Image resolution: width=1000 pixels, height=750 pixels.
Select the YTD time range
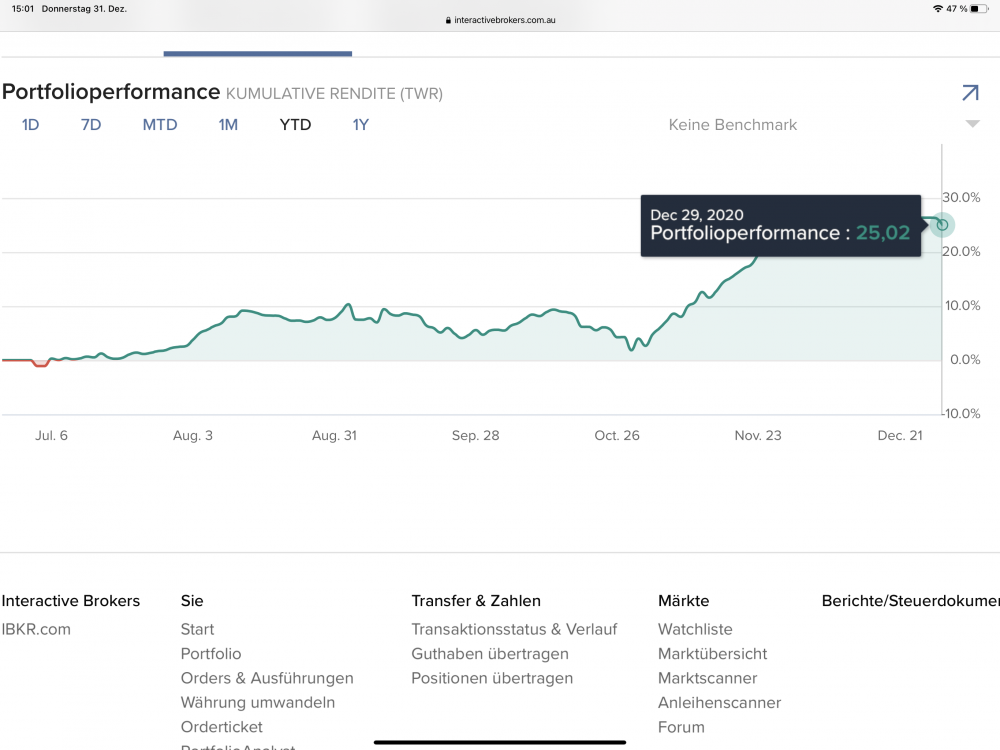pyautogui.click(x=295, y=125)
